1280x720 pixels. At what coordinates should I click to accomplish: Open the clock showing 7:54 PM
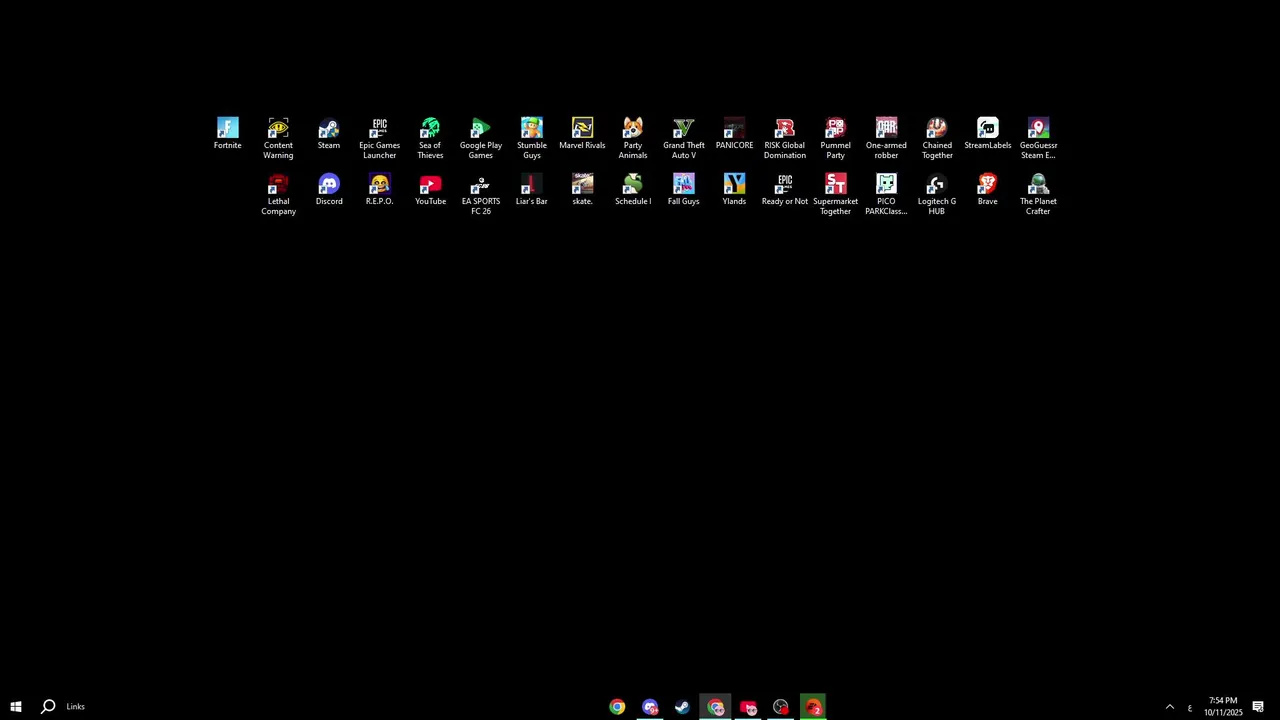point(1223,707)
